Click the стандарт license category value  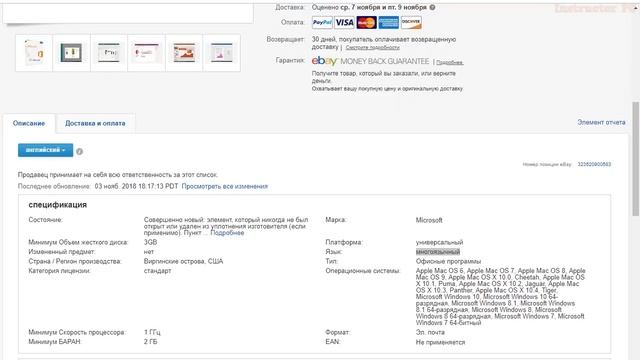pos(157,271)
